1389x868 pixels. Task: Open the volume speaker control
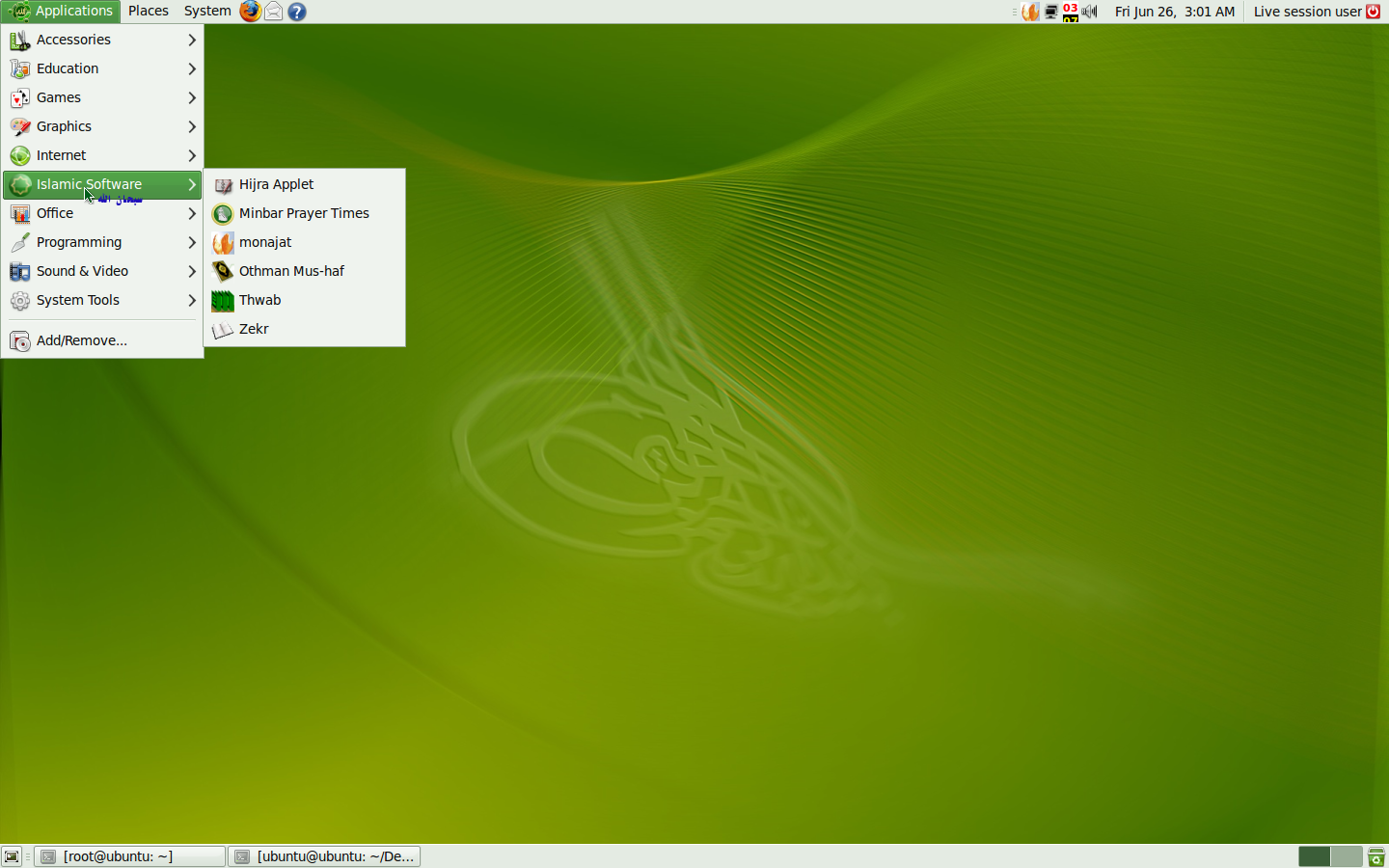coord(1090,12)
